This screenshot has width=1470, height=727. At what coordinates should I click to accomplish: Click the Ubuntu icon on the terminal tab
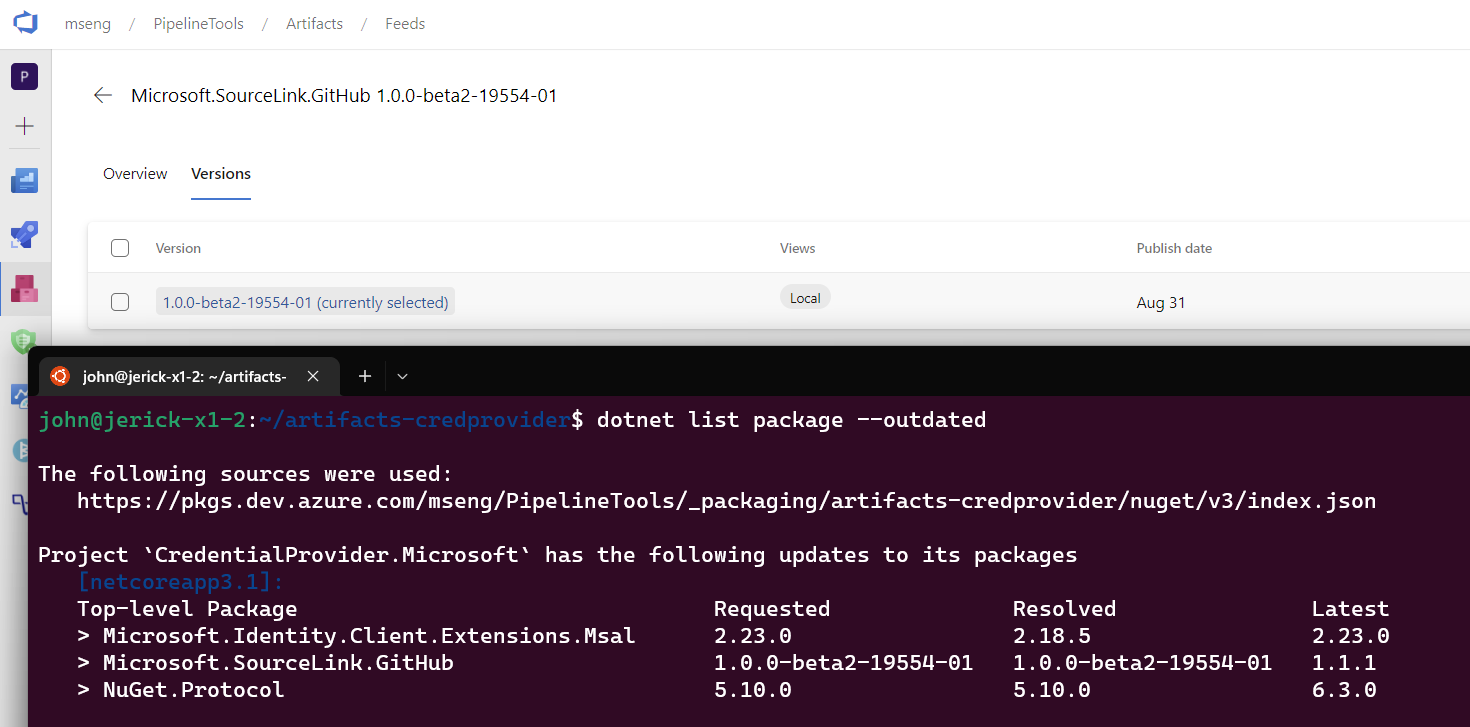click(x=59, y=376)
